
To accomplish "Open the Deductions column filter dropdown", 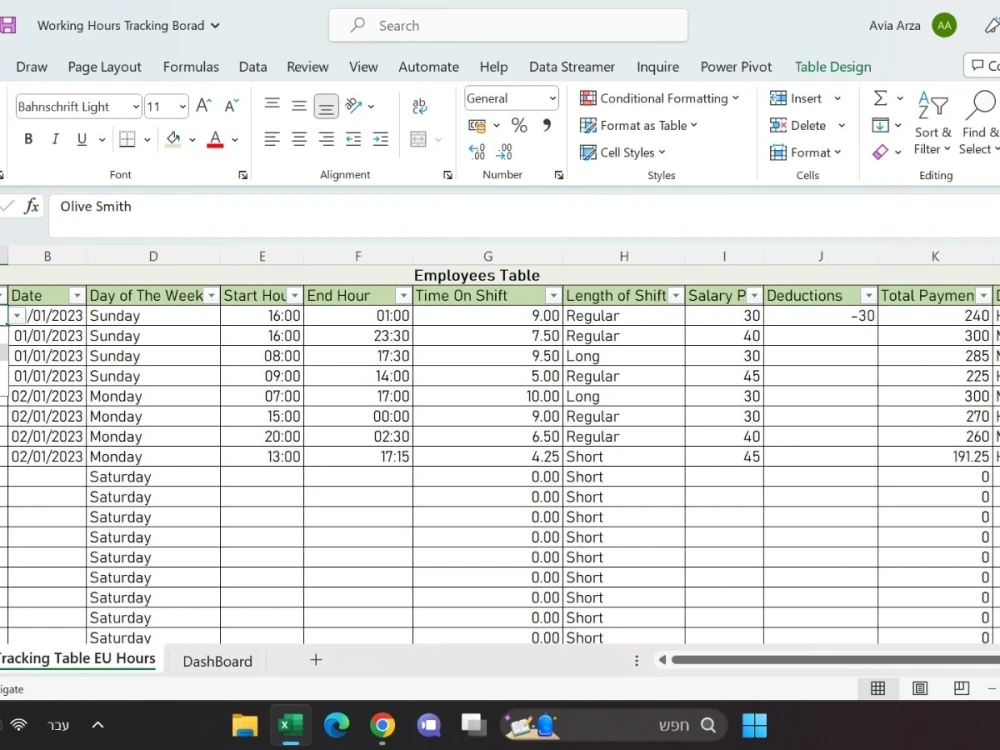I will [868, 296].
